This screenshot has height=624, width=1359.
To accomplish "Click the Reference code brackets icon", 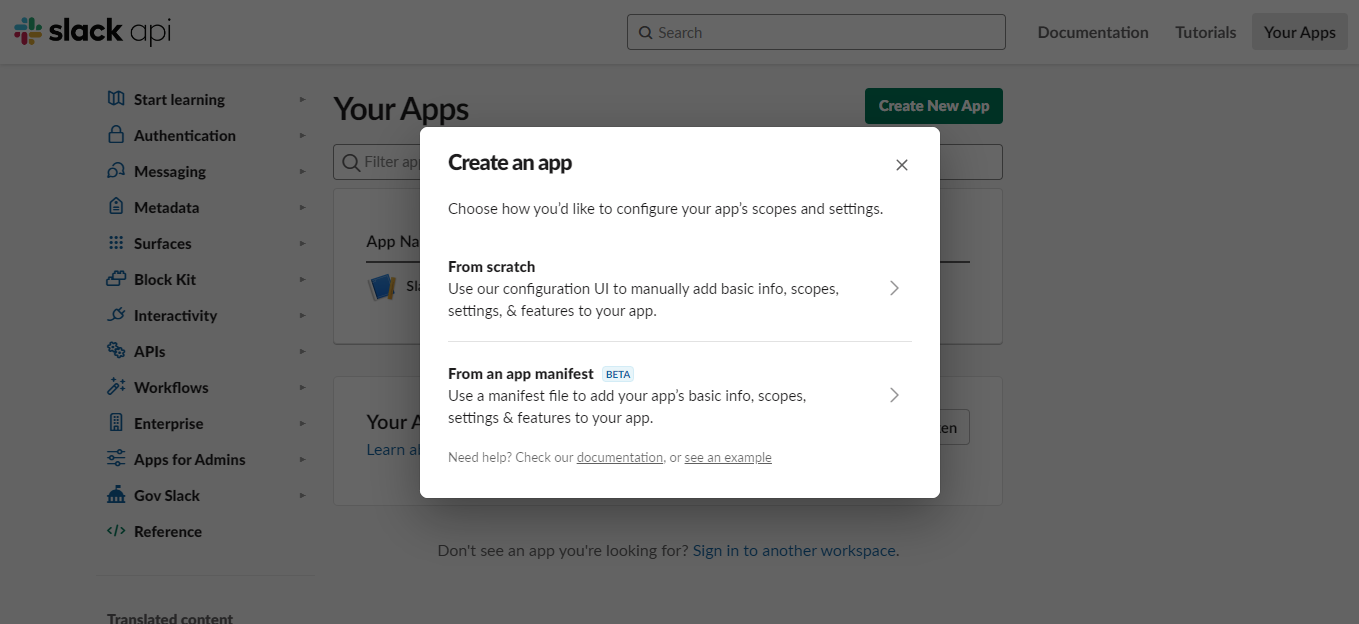I will coord(116,531).
